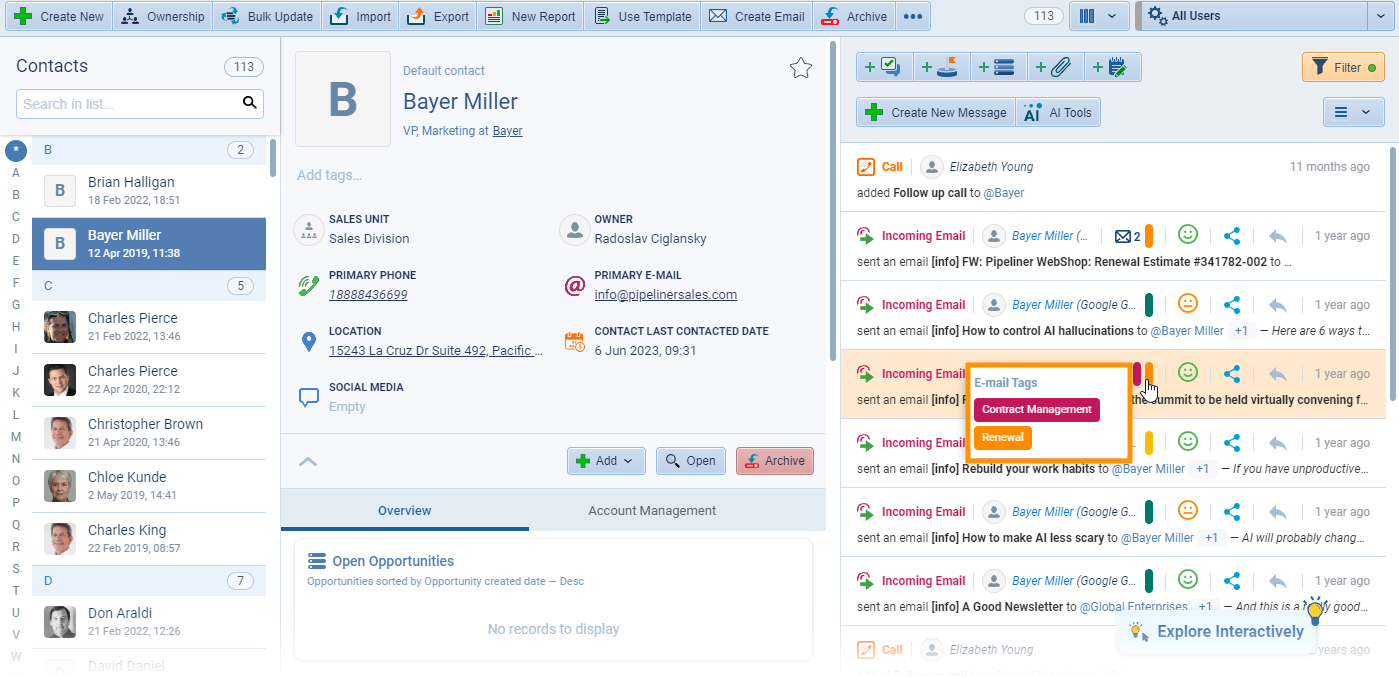Screen dimensions: 1399x677
Task: Star Bayer Miller as favorite
Action: (800, 67)
